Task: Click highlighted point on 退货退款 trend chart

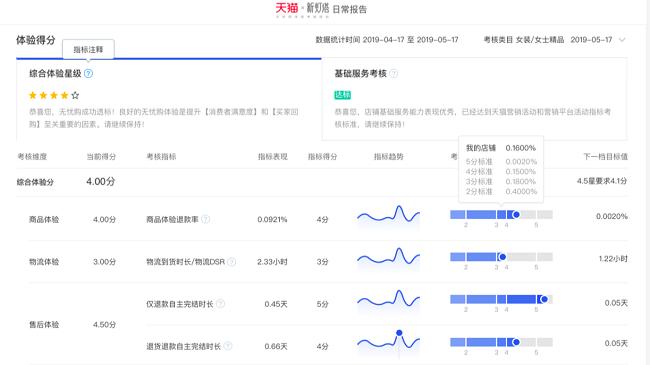Action: tap(399, 333)
